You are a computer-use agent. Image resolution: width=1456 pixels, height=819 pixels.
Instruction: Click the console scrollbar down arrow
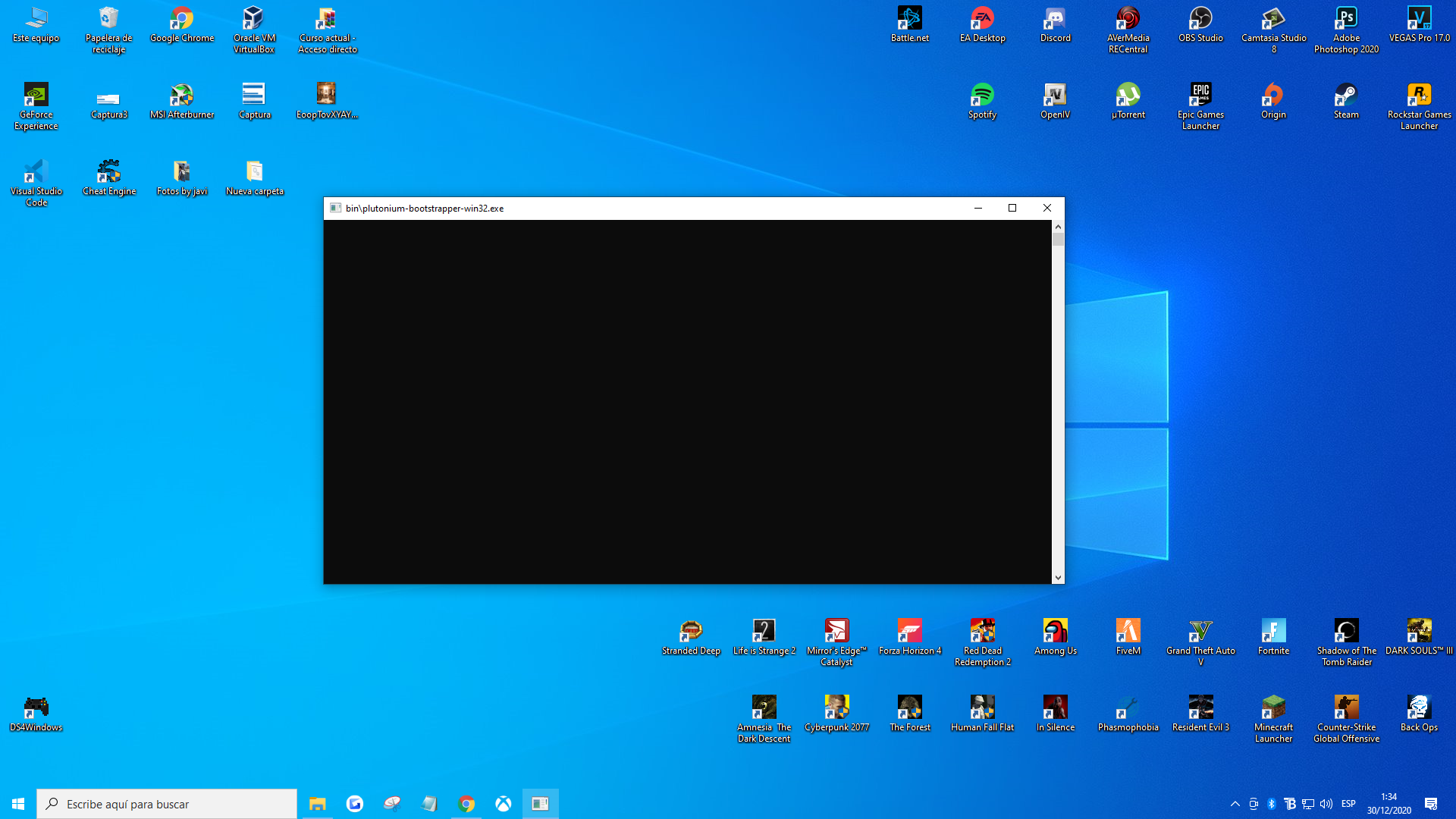point(1058,578)
